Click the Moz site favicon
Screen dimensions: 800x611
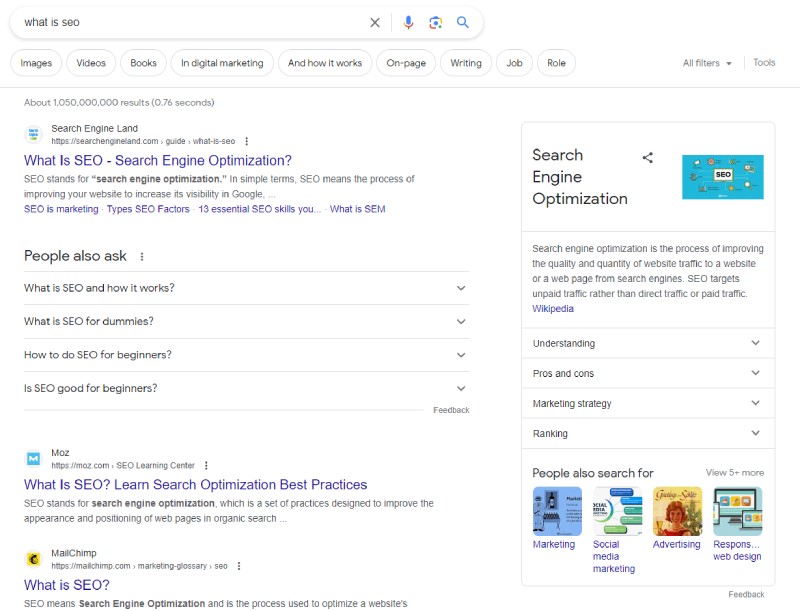coord(33,459)
